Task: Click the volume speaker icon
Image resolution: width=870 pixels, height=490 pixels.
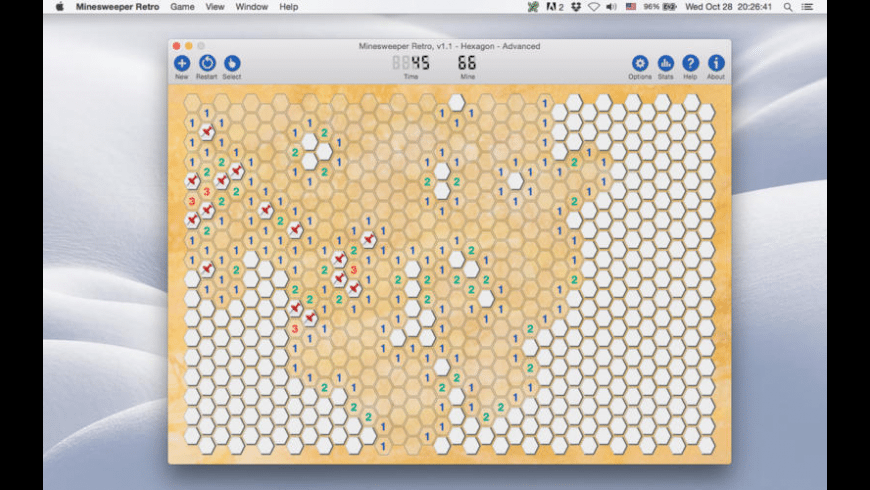Action: point(611,7)
